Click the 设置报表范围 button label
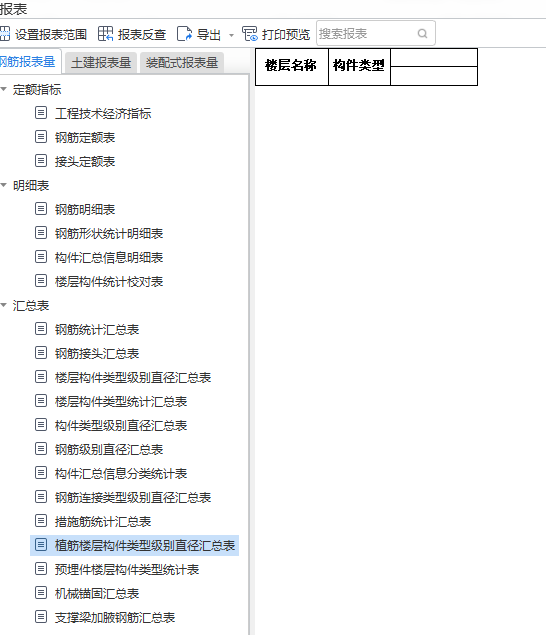This screenshot has height=635, width=546. click(x=51, y=34)
